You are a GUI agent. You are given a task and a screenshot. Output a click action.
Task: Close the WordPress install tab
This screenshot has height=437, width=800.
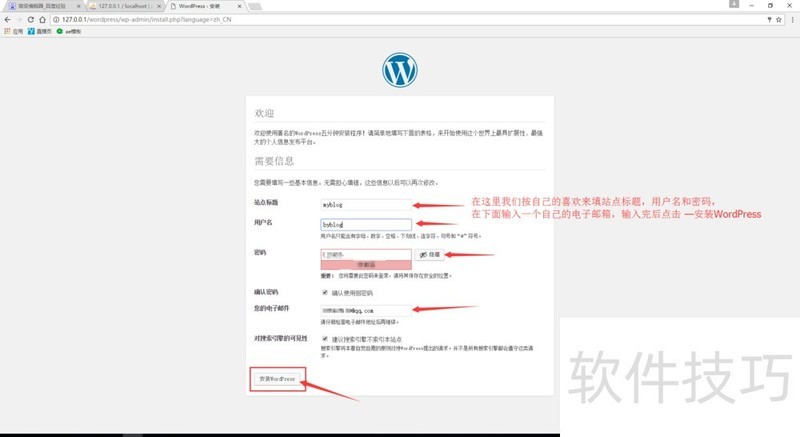point(239,6)
